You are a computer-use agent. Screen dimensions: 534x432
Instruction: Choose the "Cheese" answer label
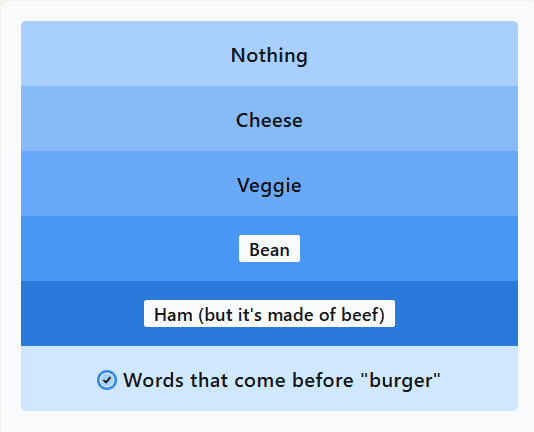tap(269, 120)
